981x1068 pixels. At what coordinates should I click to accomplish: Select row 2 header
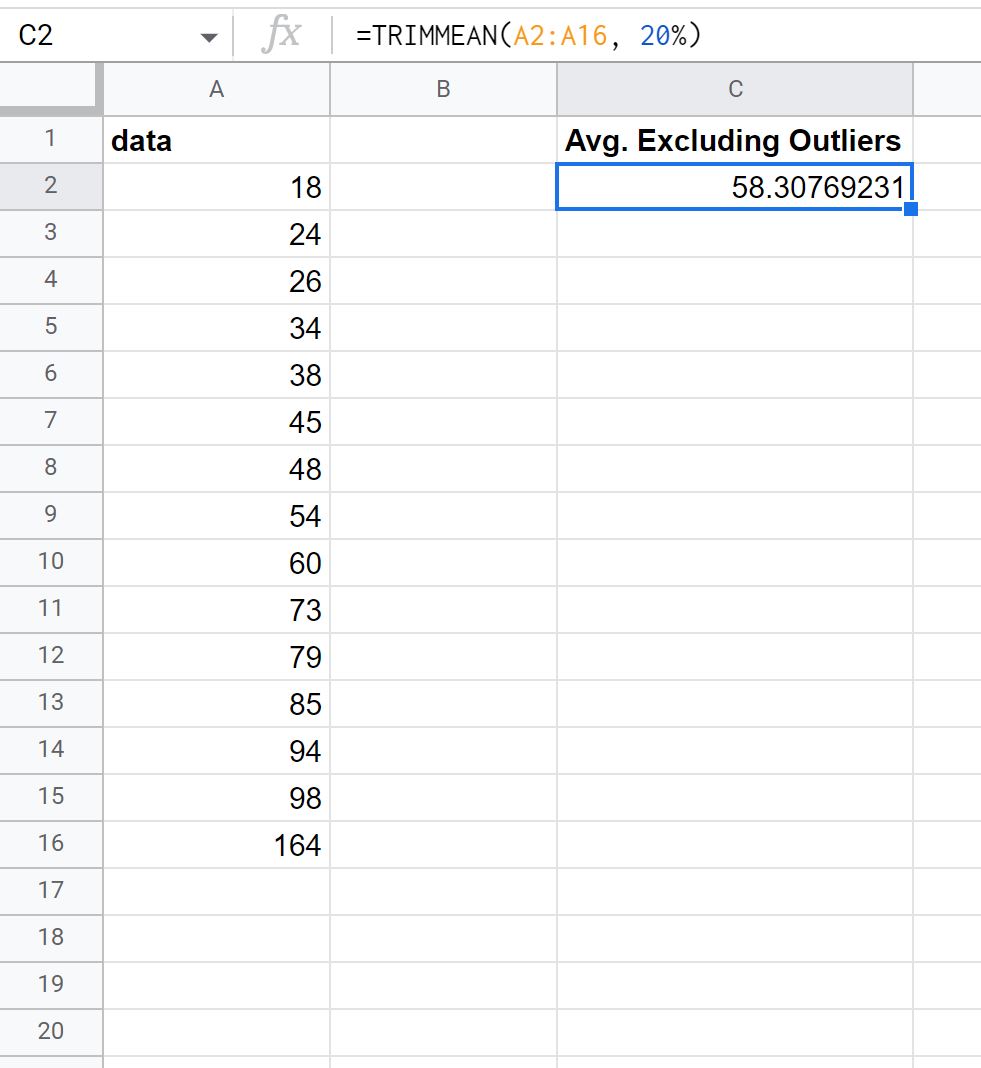coord(51,186)
